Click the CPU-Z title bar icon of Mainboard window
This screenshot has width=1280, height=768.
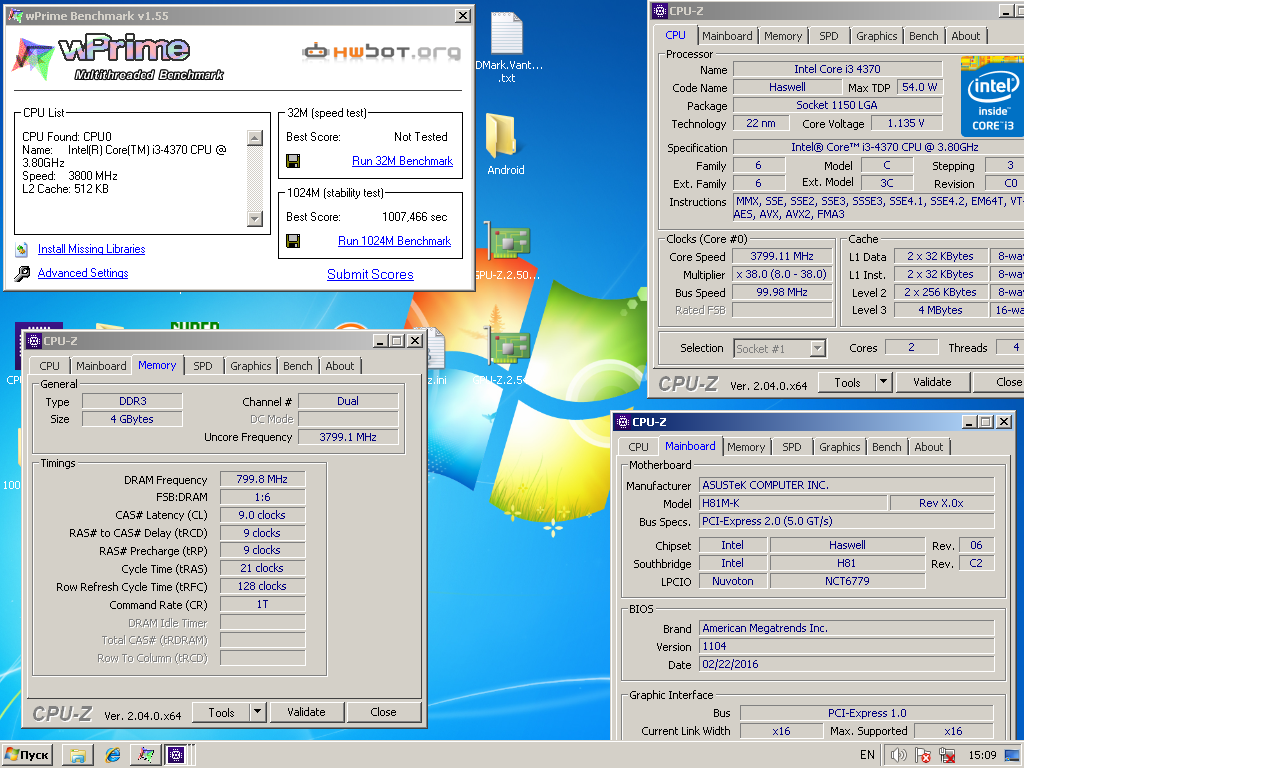(x=623, y=422)
